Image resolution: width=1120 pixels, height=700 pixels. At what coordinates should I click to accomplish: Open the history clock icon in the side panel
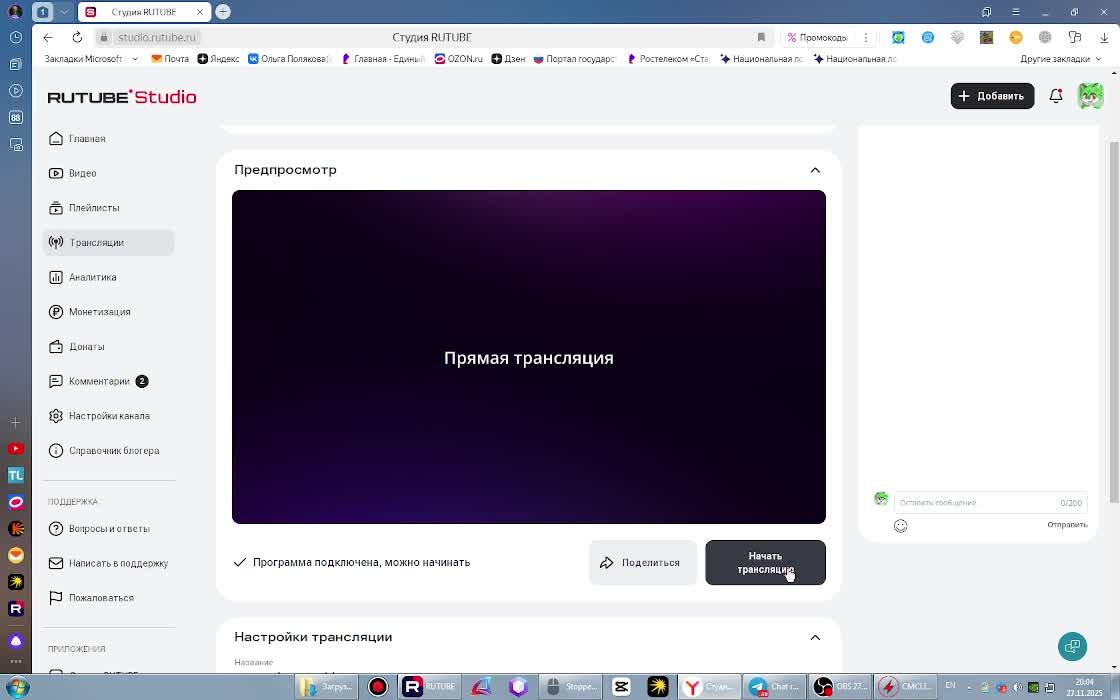[x=16, y=37]
